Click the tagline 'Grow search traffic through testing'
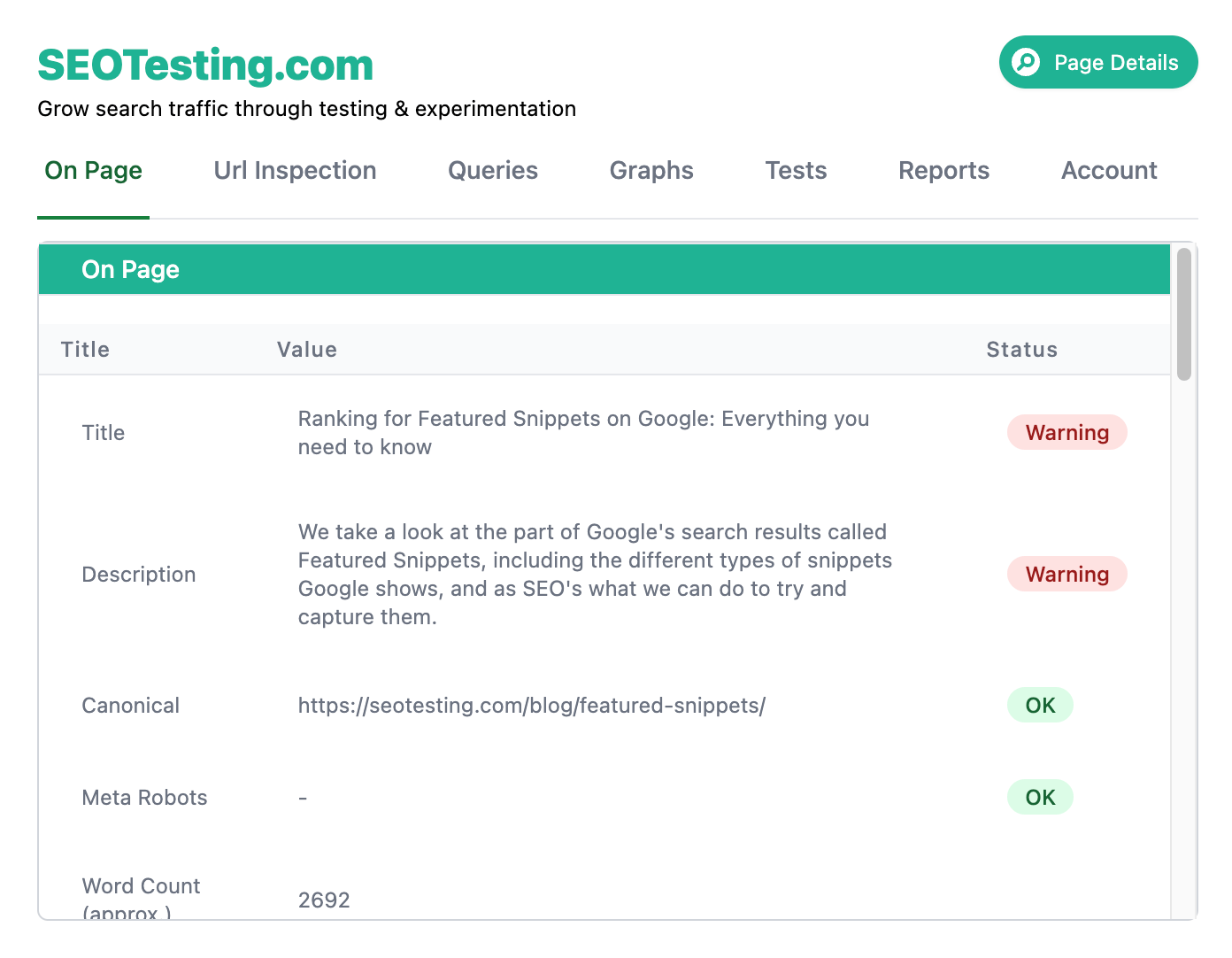Image resolution: width=1232 pixels, height=958 pixels. pyautogui.click(x=307, y=109)
